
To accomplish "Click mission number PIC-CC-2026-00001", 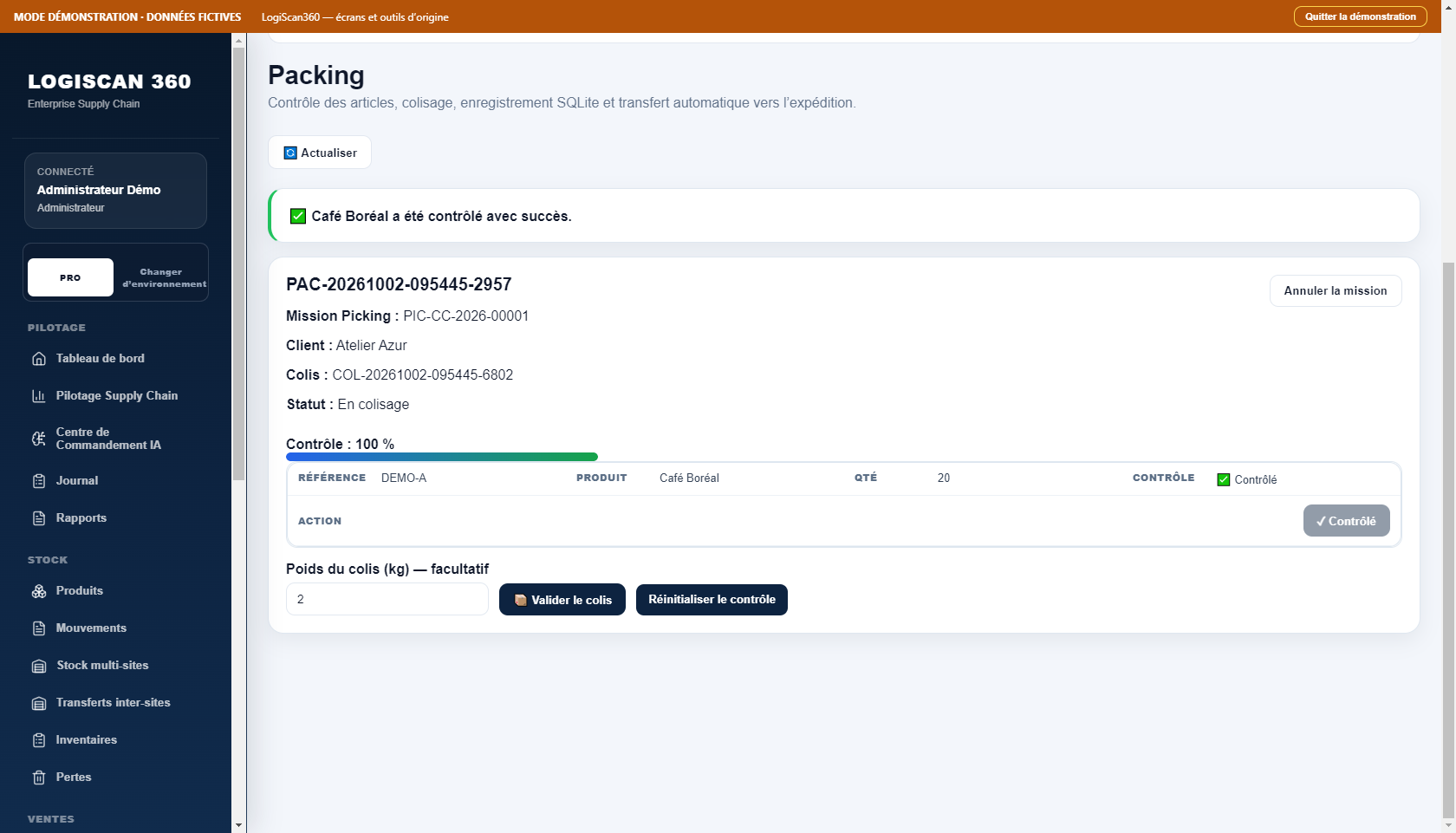I will click(465, 316).
